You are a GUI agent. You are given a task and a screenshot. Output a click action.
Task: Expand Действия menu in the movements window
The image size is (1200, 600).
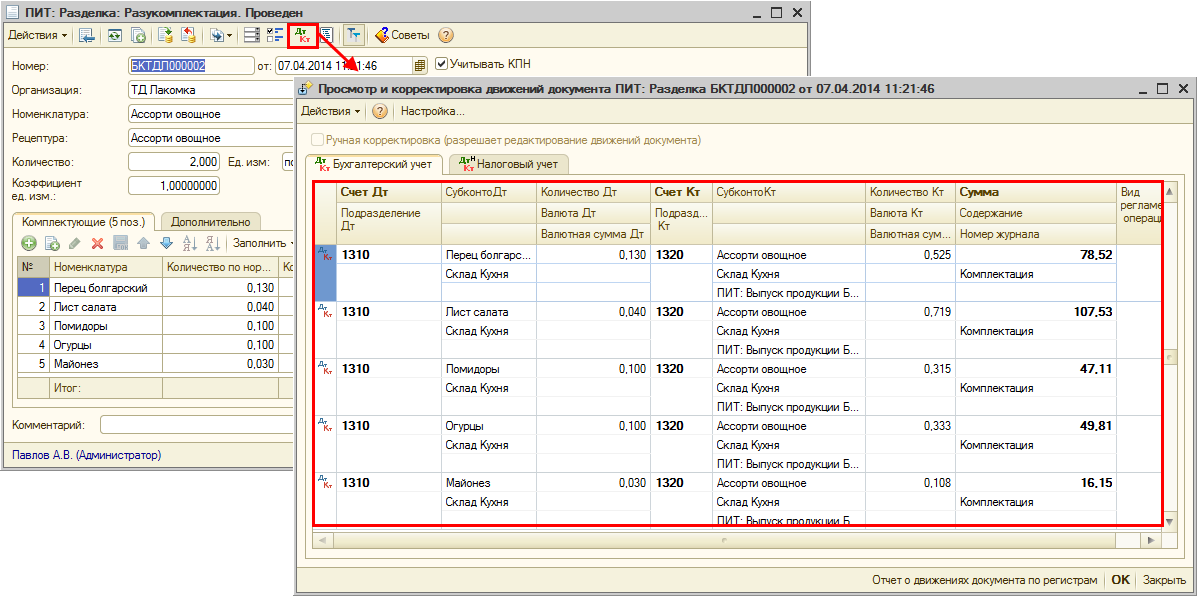(x=331, y=111)
